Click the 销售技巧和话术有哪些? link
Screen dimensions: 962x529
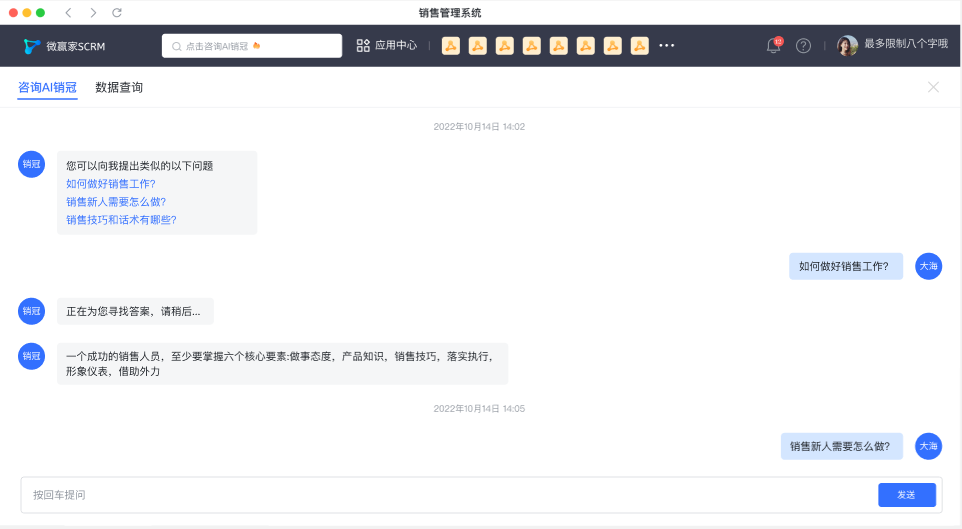pos(121,220)
